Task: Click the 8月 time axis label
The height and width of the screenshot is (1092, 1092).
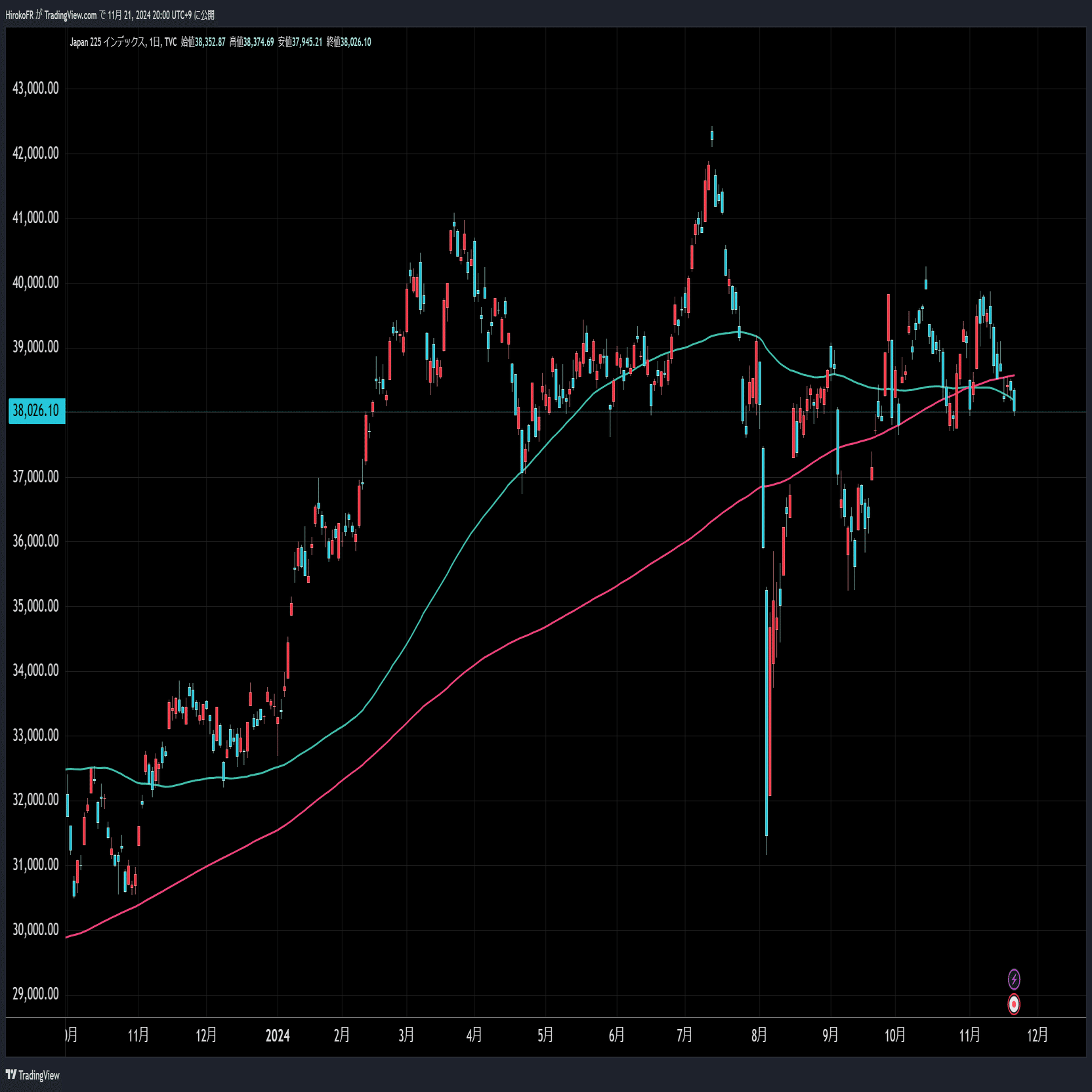Action: (759, 1036)
